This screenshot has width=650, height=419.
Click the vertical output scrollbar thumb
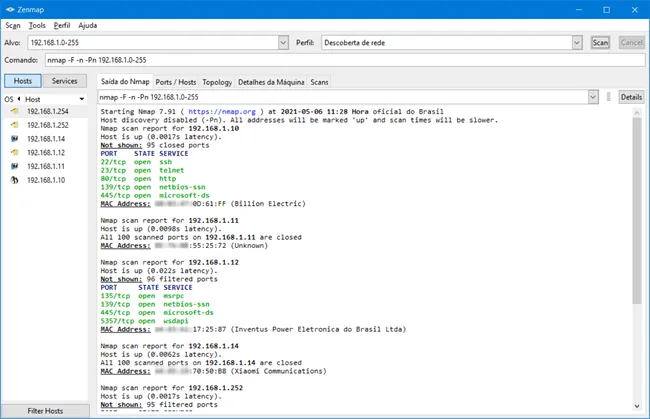coord(637,211)
